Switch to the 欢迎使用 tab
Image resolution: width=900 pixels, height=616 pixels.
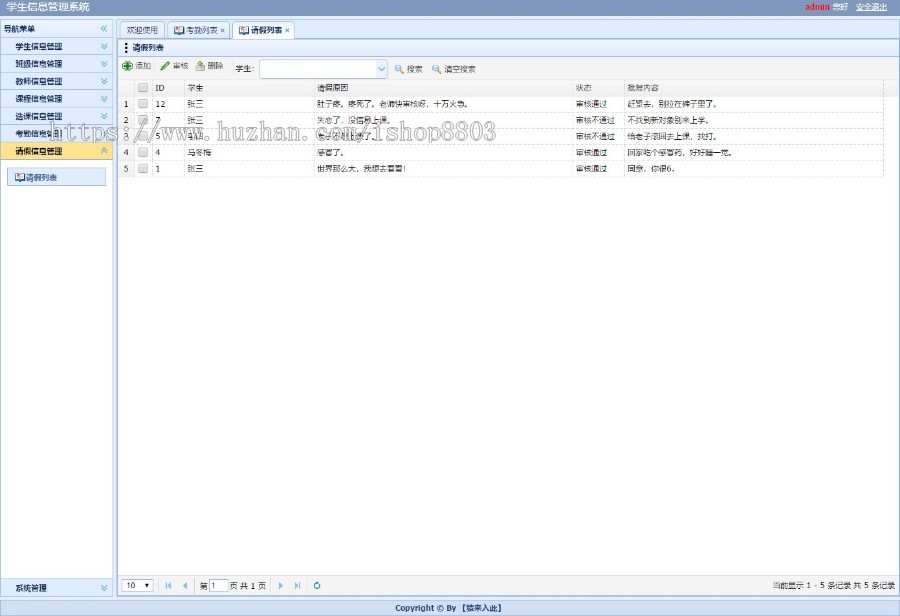pos(141,30)
